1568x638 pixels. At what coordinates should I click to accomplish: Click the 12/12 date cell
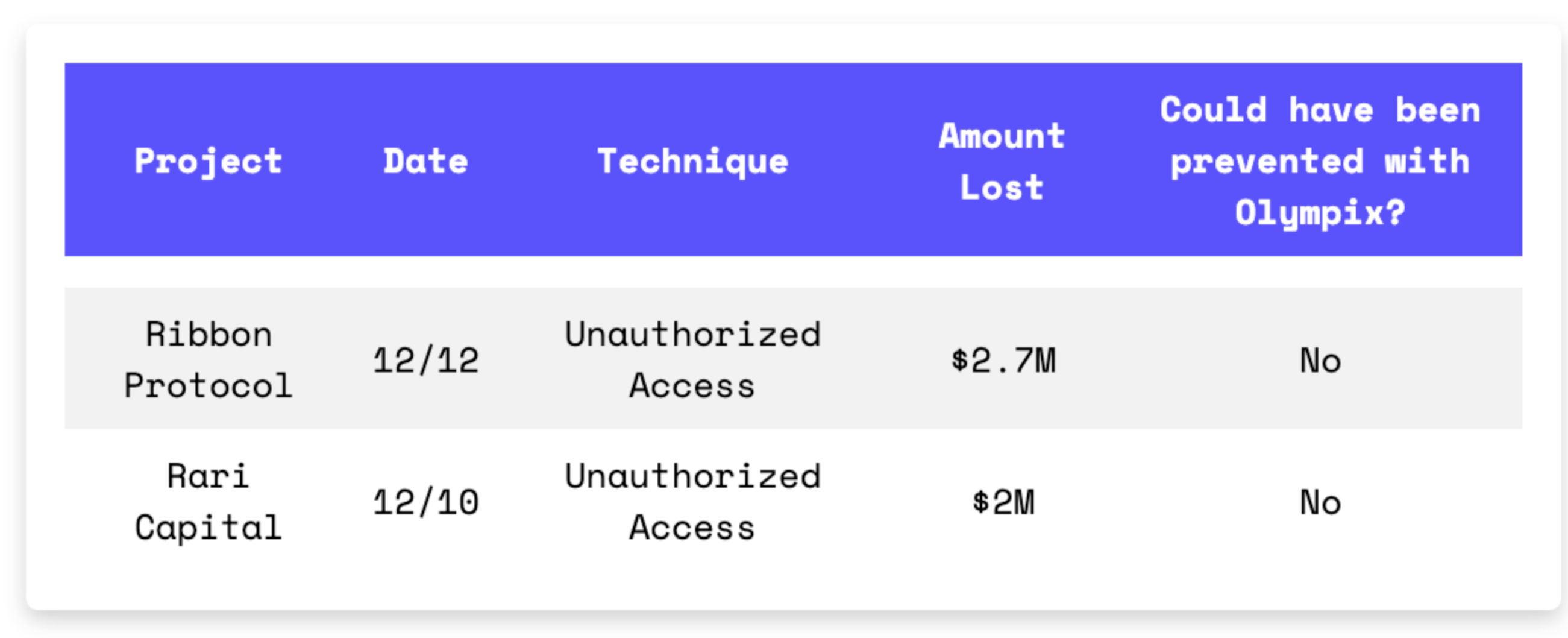pos(425,360)
